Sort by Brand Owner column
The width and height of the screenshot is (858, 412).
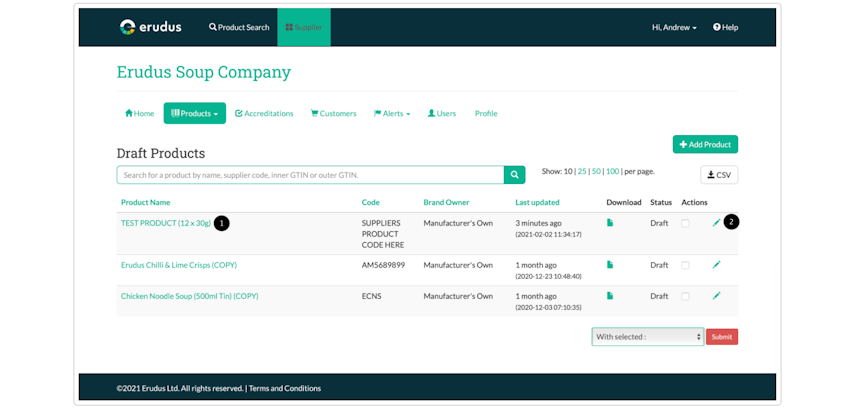[x=446, y=202]
